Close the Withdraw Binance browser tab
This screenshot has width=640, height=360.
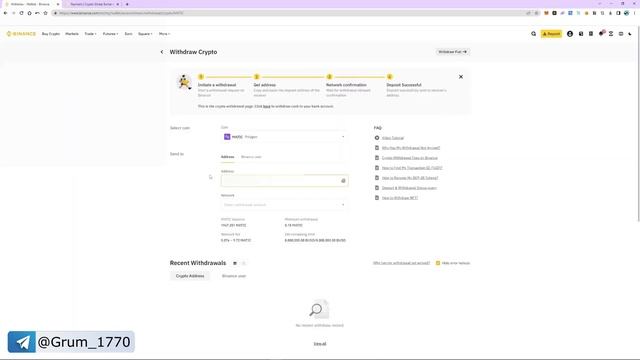pos(58,4)
